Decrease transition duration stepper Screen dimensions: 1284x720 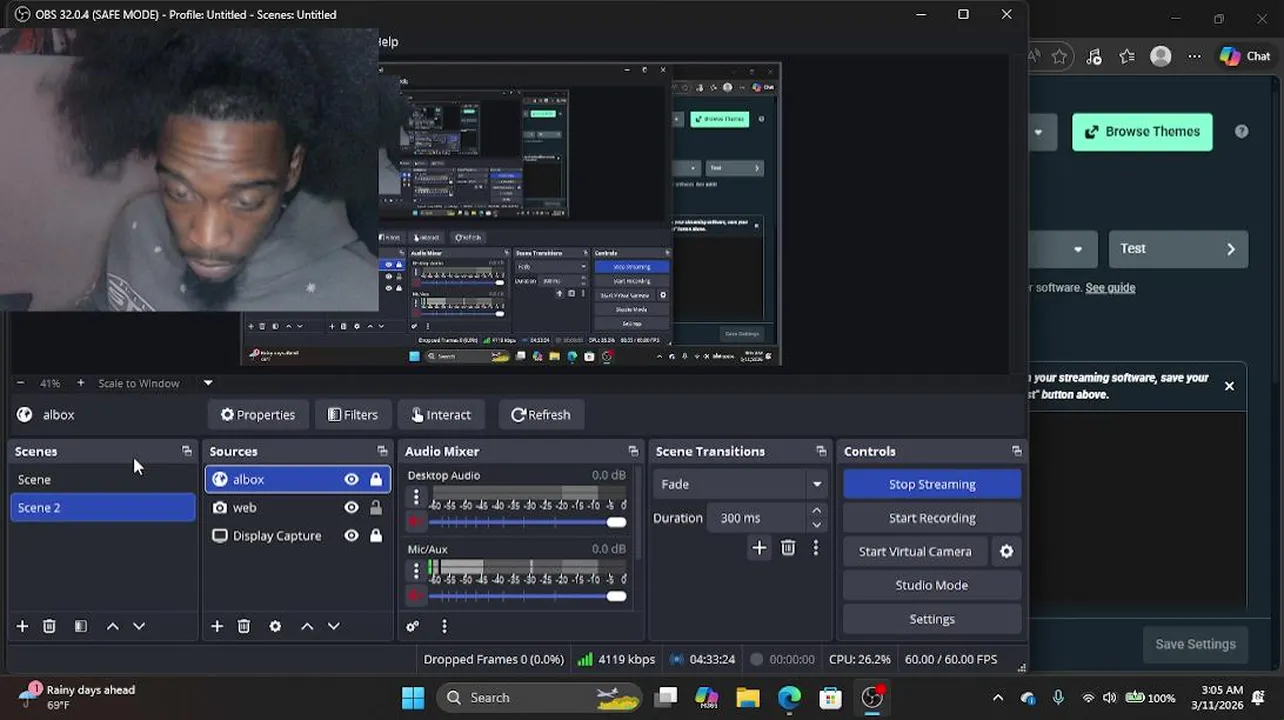817,525
